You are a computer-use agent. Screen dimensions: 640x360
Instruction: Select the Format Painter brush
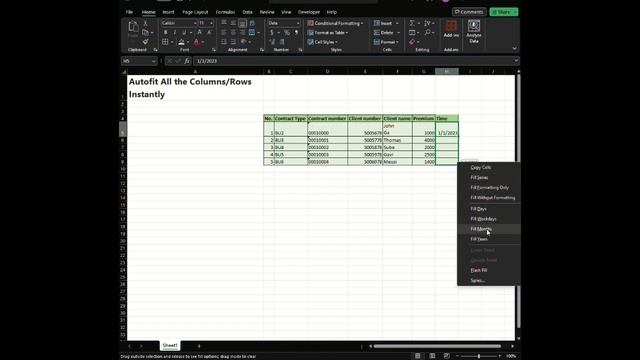[145, 42]
